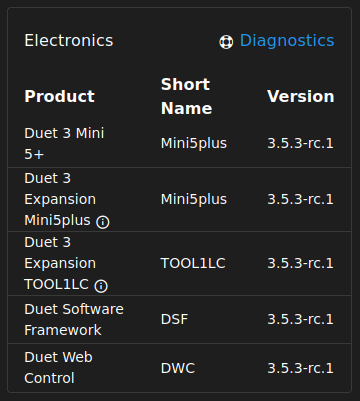This screenshot has height=401, width=360.
Task: Select the Product column header
Action: pos(60,96)
